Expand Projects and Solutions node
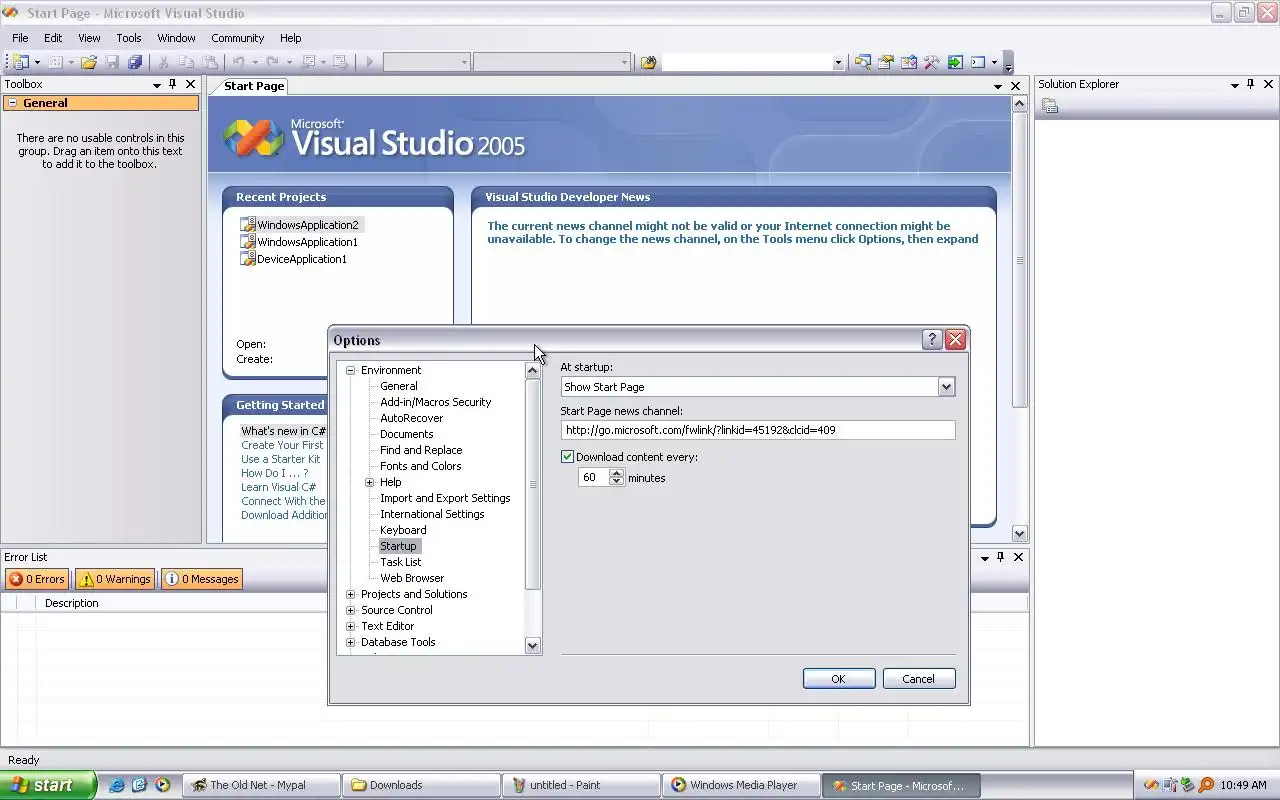1280x800 pixels. (351, 594)
